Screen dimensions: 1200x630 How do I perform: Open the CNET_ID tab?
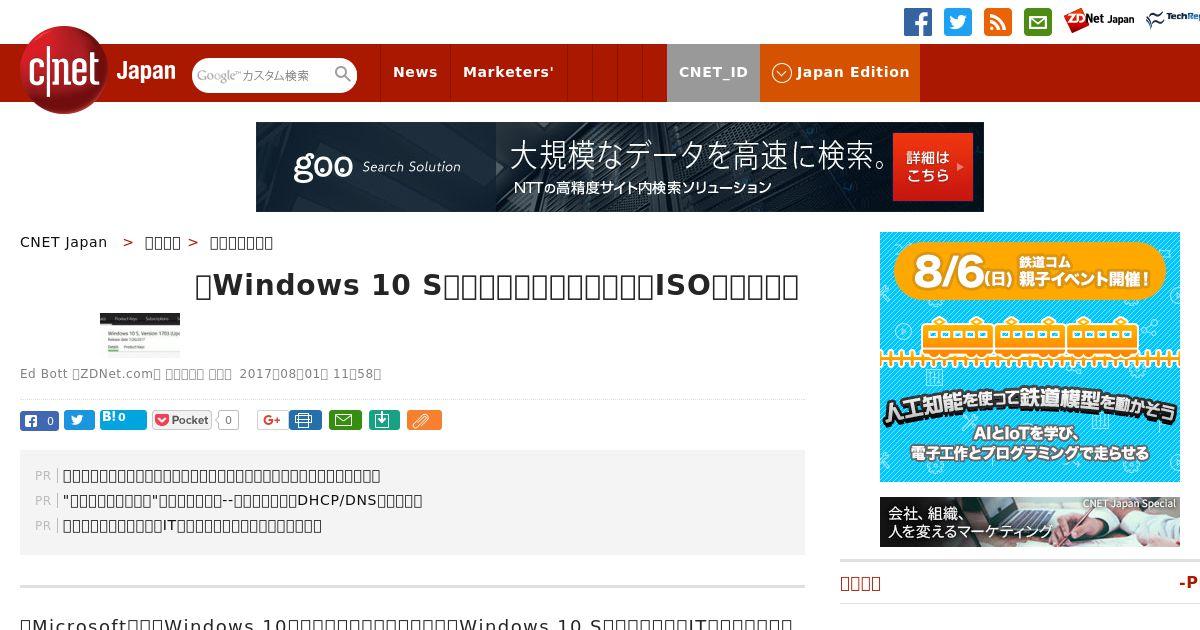[x=713, y=72]
